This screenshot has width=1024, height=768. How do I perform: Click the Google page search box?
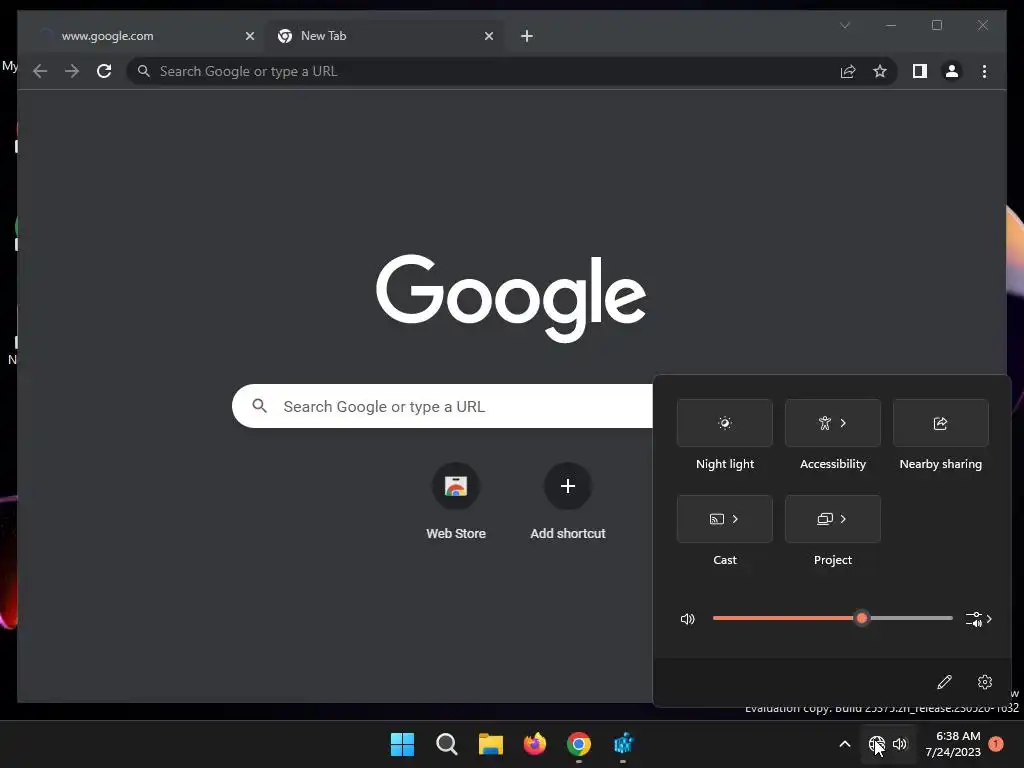442,406
